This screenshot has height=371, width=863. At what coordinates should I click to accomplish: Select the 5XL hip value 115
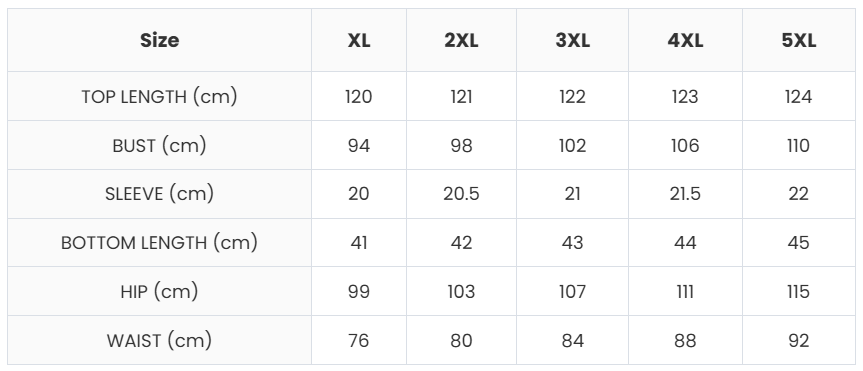[x=799, y=291]
